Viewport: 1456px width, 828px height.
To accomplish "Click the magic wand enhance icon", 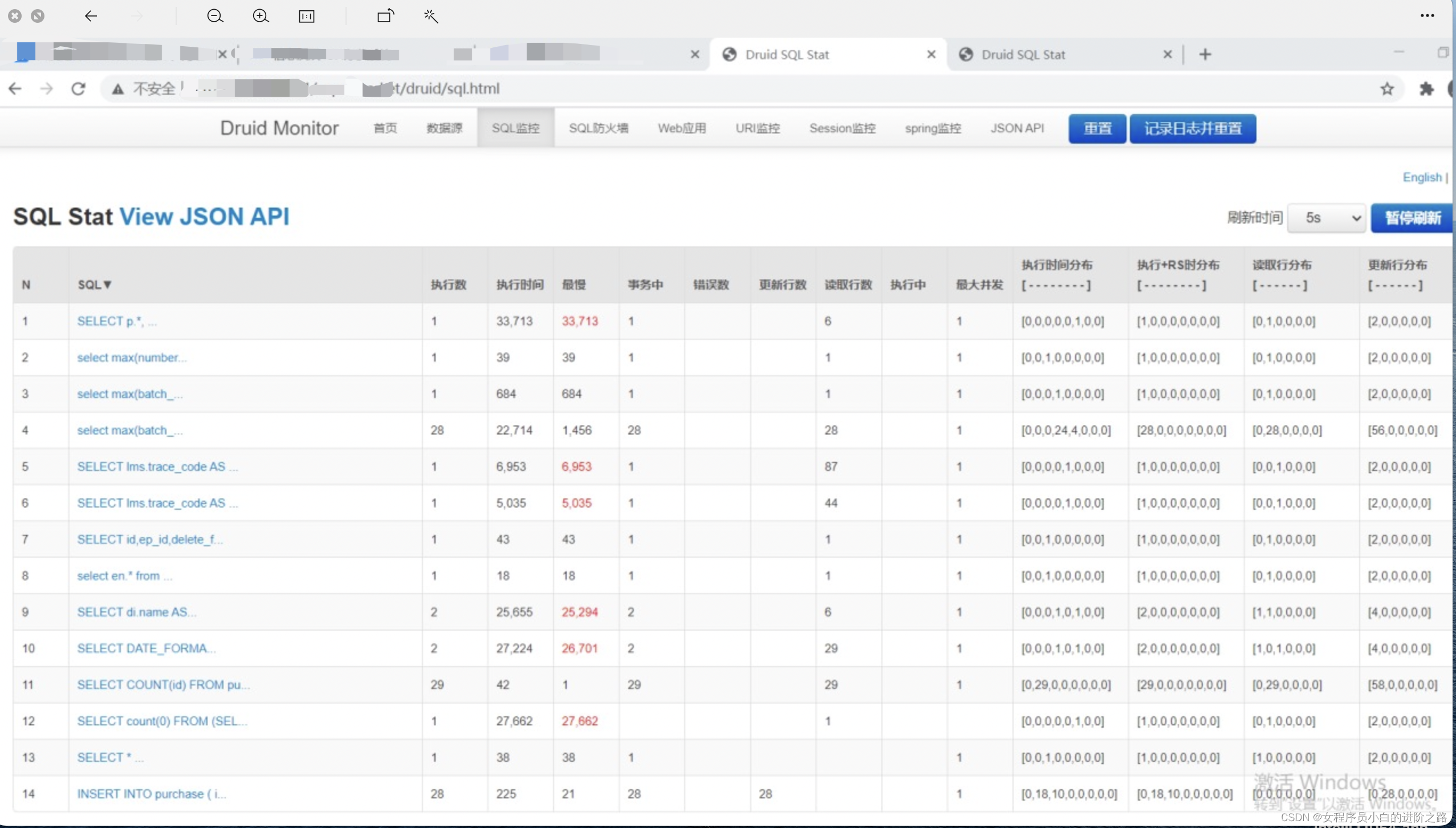I will [431, 16].
